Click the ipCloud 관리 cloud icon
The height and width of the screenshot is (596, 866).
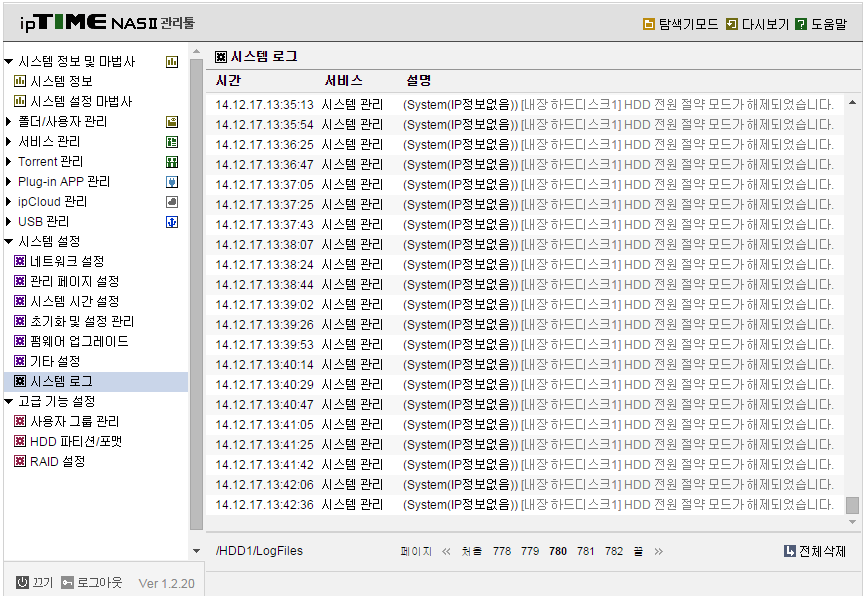(172, 202)
